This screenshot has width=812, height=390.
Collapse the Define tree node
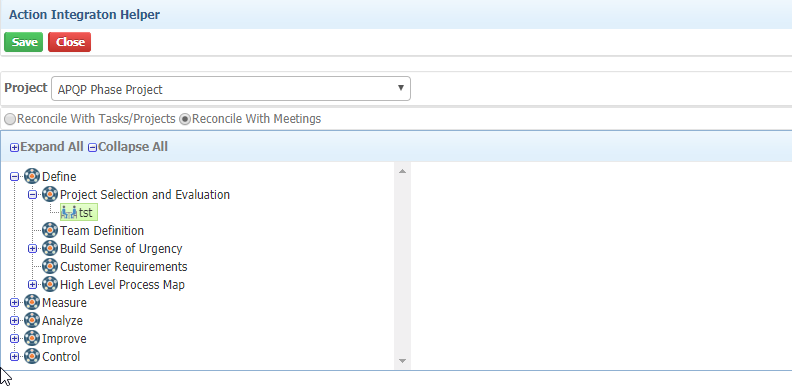tap(14, 177)
